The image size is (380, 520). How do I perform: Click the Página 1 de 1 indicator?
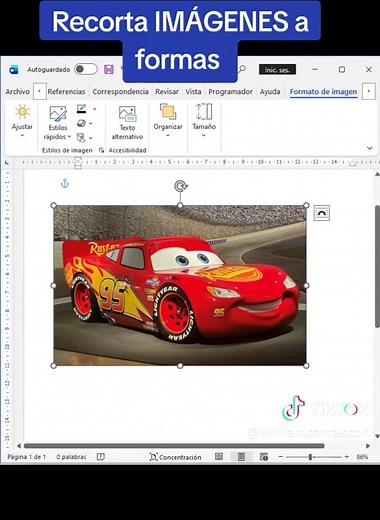click(27, 457)
